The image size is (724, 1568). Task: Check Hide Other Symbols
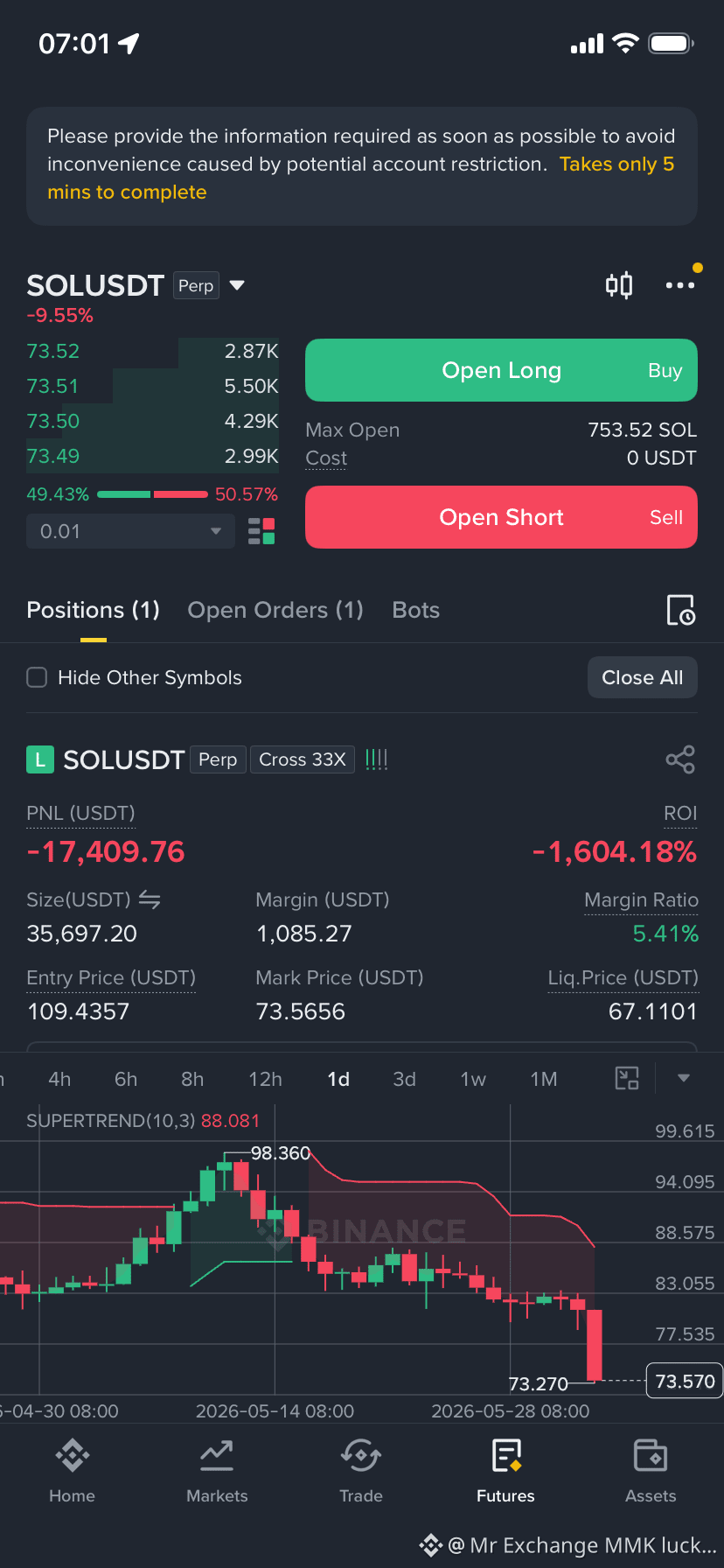tap(37, 677)
